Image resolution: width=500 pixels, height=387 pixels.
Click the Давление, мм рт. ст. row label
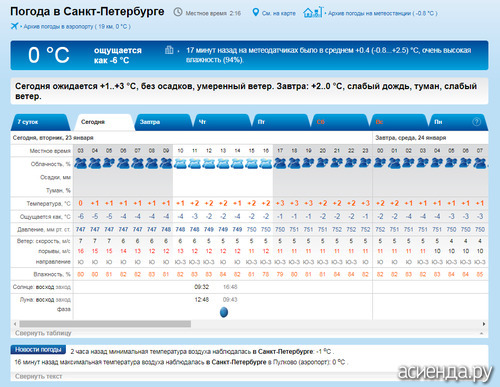pos(44,229)
